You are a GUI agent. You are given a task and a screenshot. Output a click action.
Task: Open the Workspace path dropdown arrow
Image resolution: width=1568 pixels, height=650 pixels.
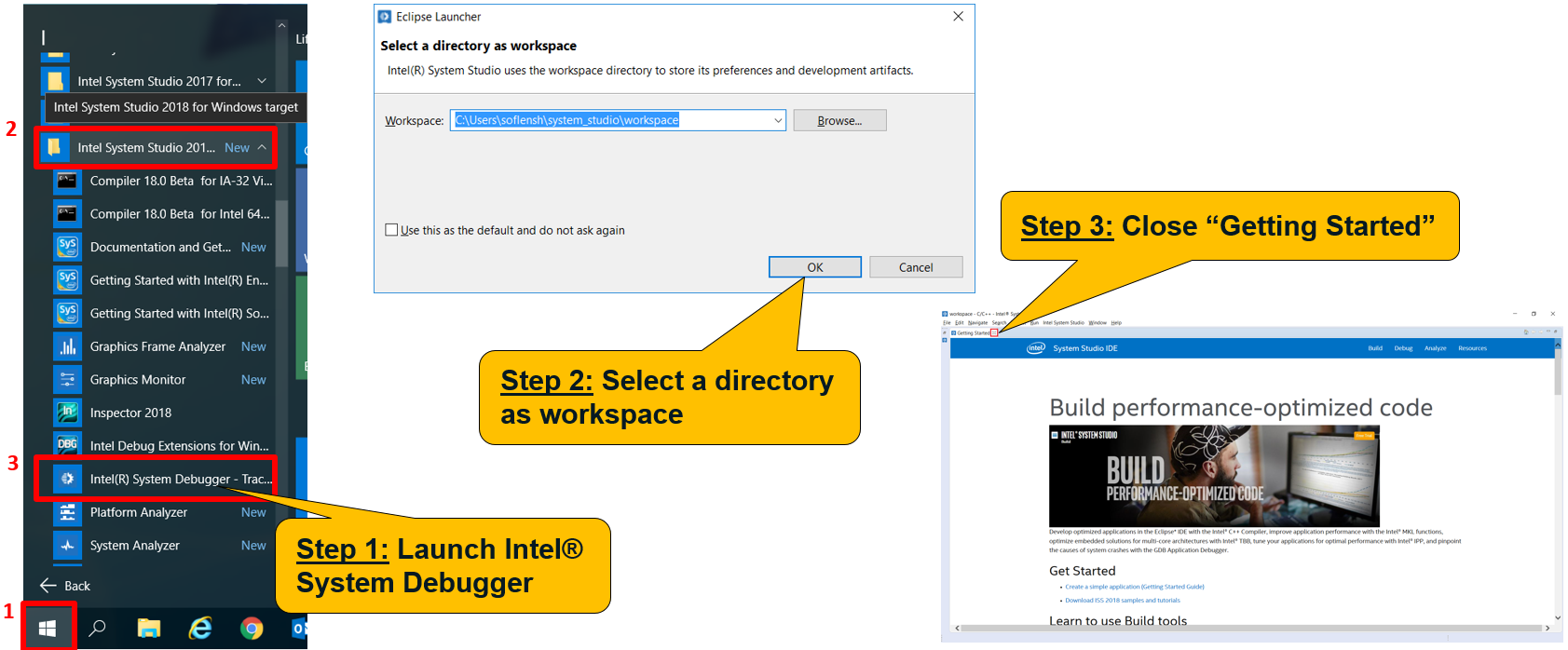coord(778,120)
